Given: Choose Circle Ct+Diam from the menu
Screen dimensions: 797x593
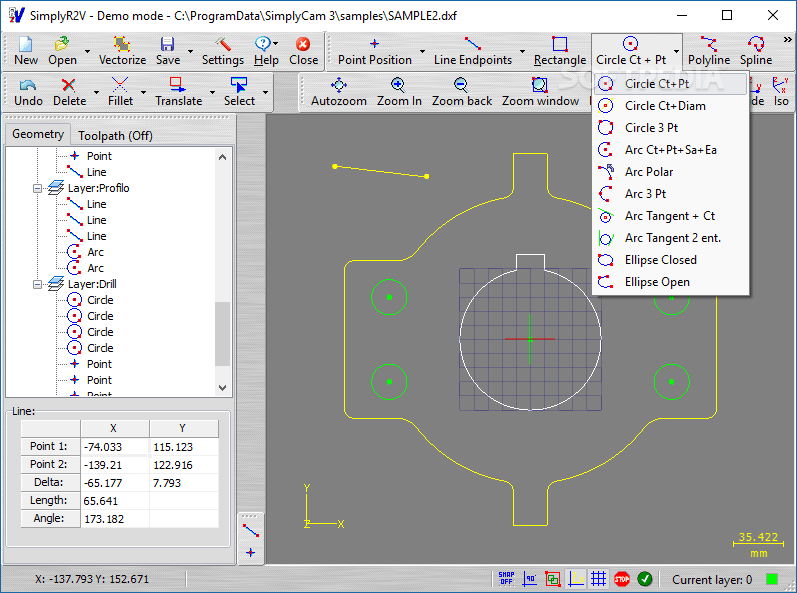Looking at the screenshot, I should point(671,106).
